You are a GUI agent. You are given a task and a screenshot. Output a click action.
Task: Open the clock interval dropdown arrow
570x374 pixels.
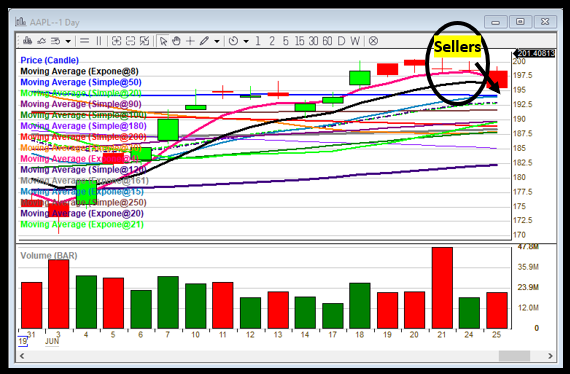point(246,41)
